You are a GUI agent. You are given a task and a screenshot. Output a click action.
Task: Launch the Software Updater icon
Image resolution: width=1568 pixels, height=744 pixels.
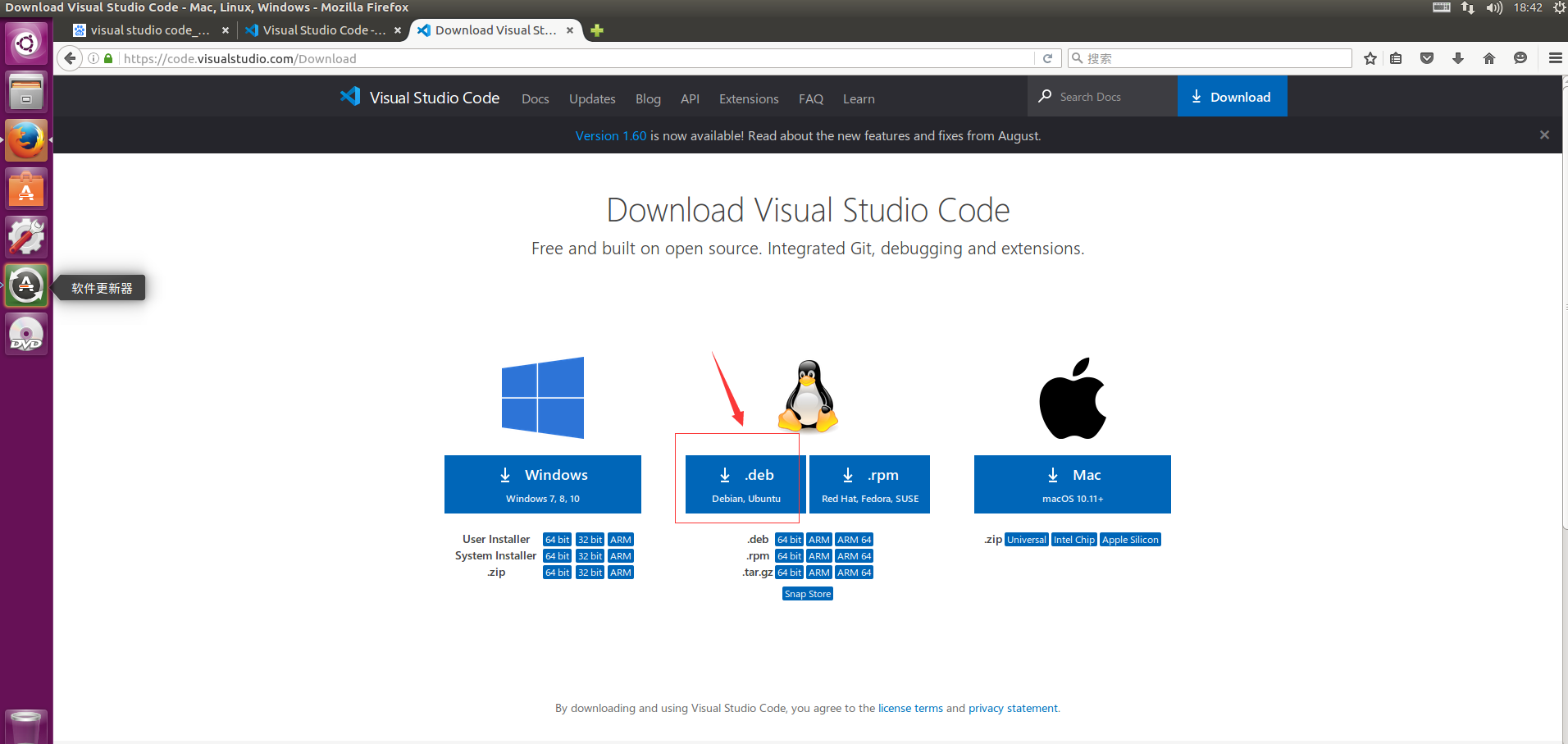[26, 286]
